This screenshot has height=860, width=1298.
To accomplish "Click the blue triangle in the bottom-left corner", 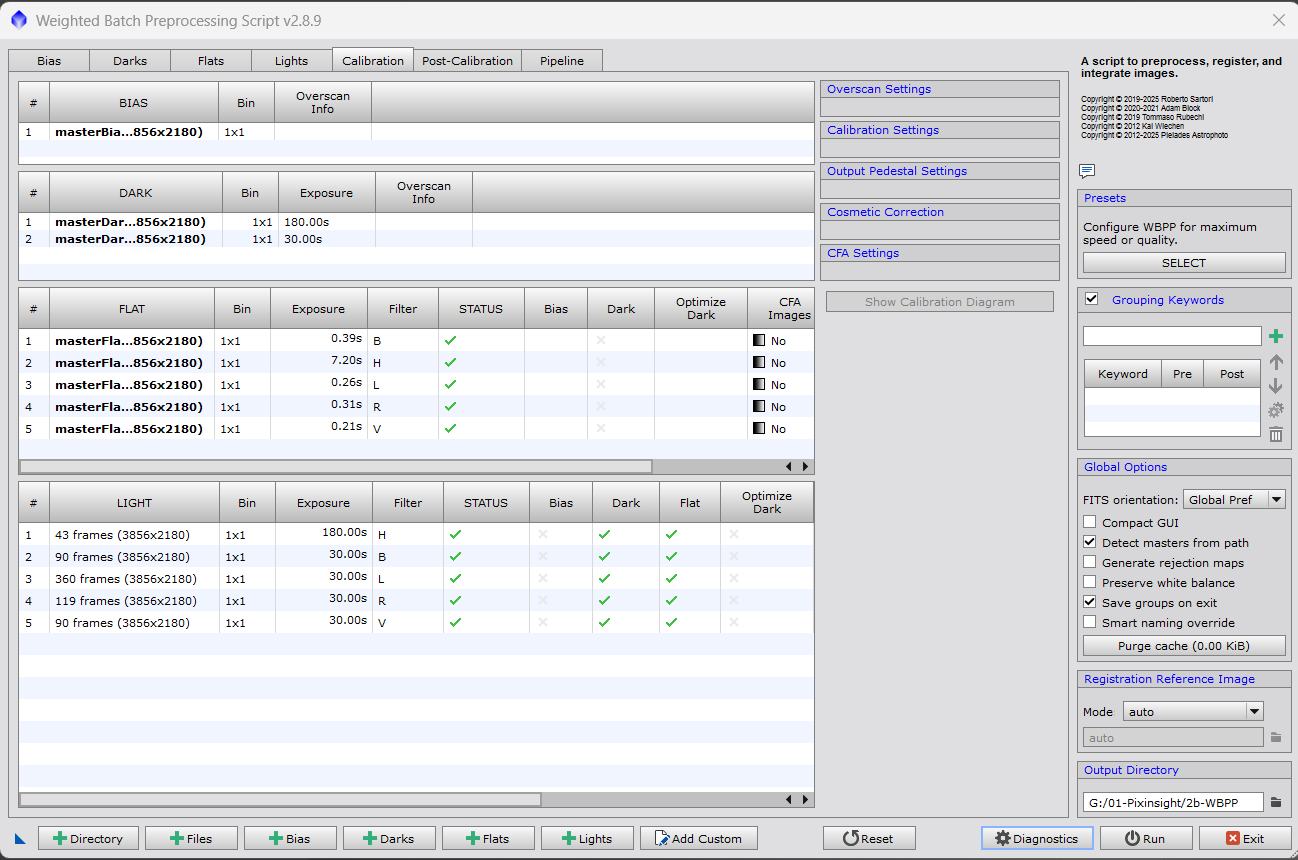I will [20, 839].
